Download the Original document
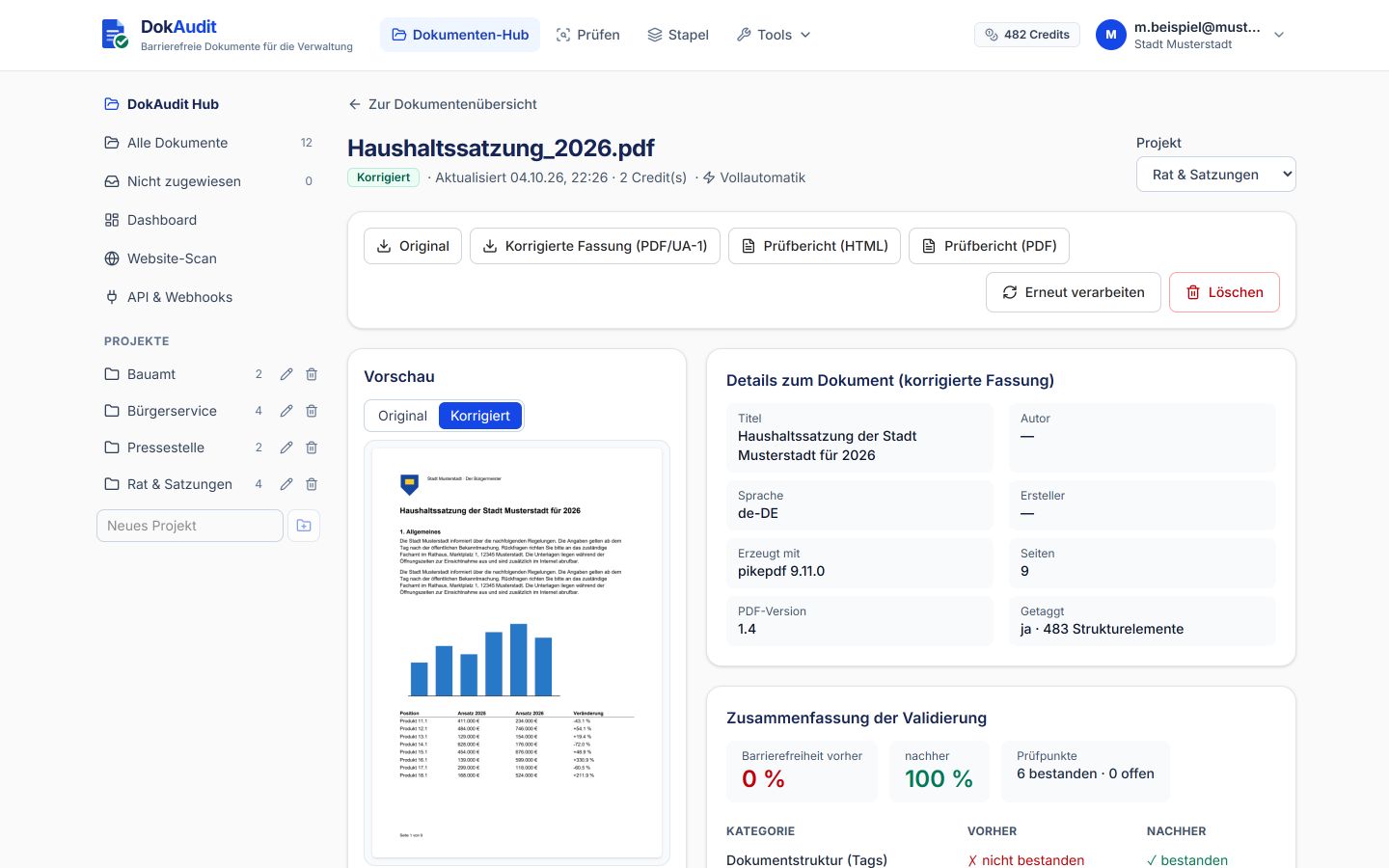This screenshot has height=868, width=1389. coord(413,246)
